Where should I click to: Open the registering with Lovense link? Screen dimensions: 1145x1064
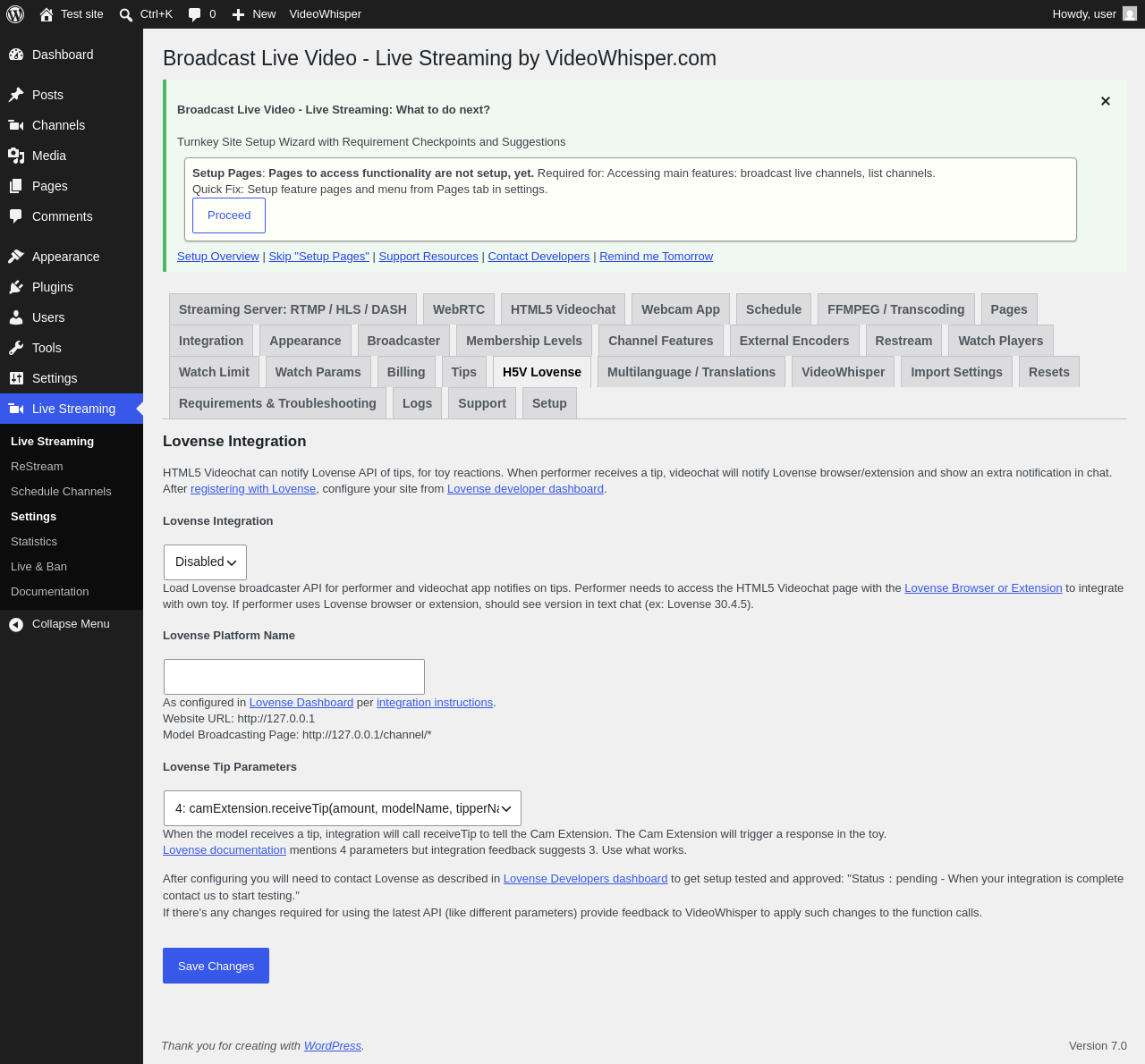[x=253, y=489]
